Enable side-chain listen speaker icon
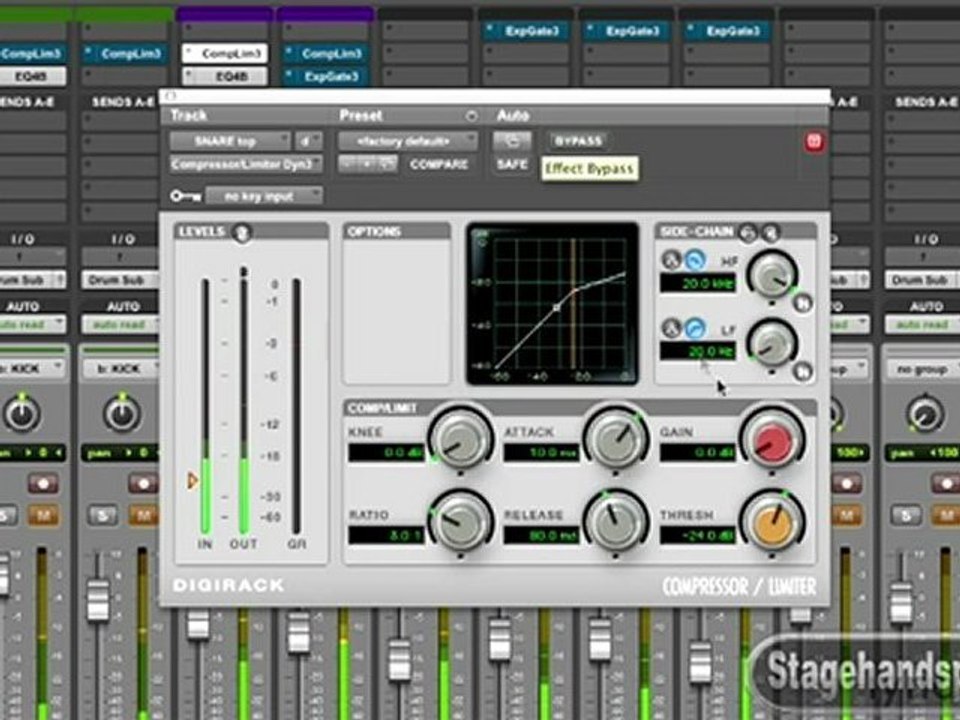 tap(771, 232)
